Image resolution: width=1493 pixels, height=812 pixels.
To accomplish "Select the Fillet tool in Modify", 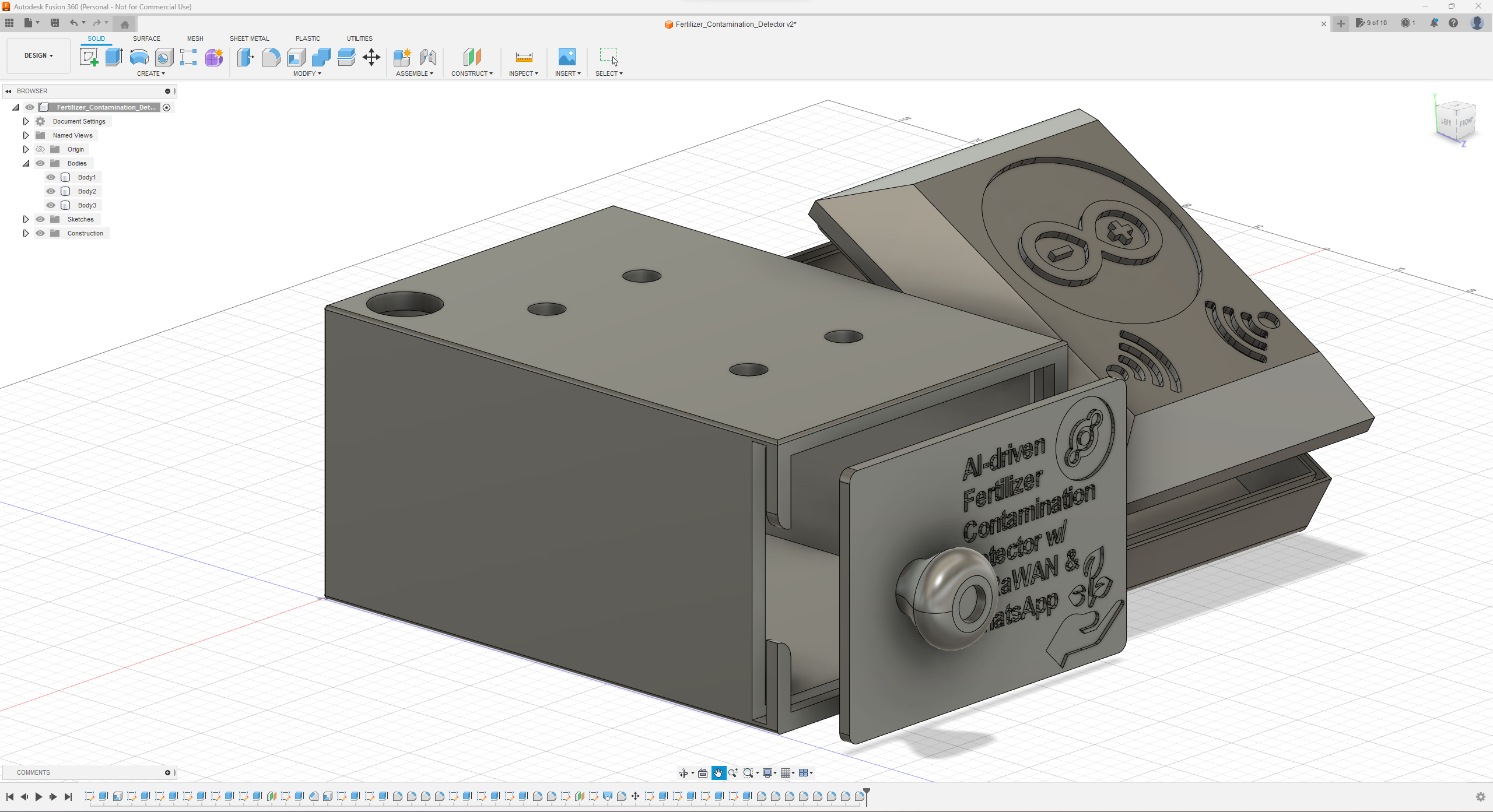I will coord(271,57).
